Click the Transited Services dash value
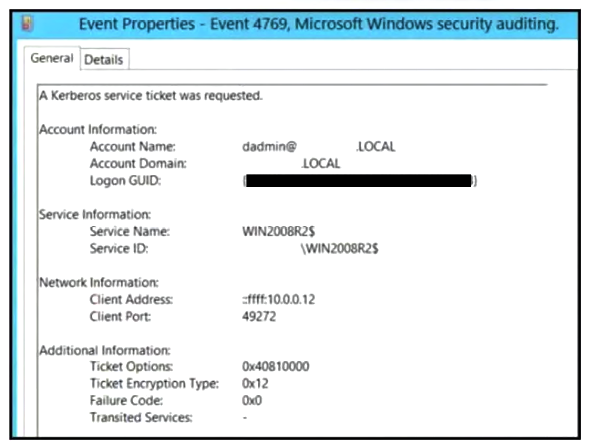591x447 pixels. 245,417
